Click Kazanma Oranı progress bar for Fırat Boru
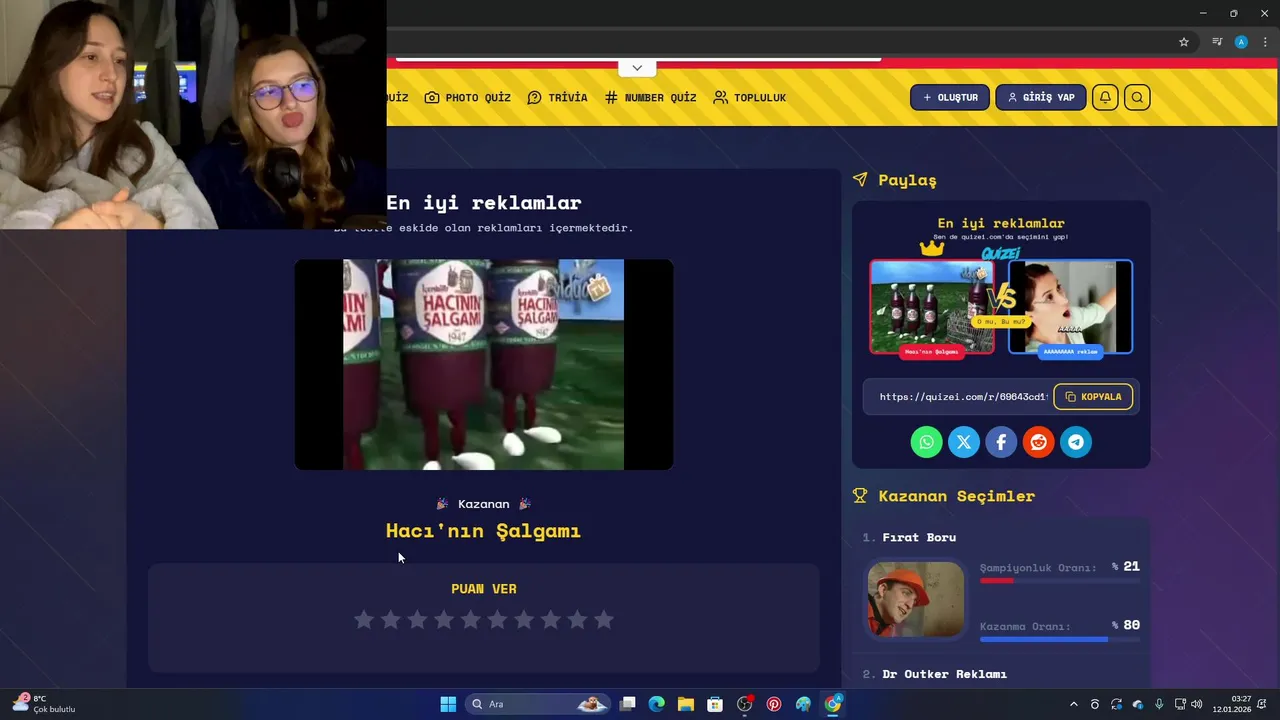This screenshot has width=1280, height=720. click(x=1060, y=639)
